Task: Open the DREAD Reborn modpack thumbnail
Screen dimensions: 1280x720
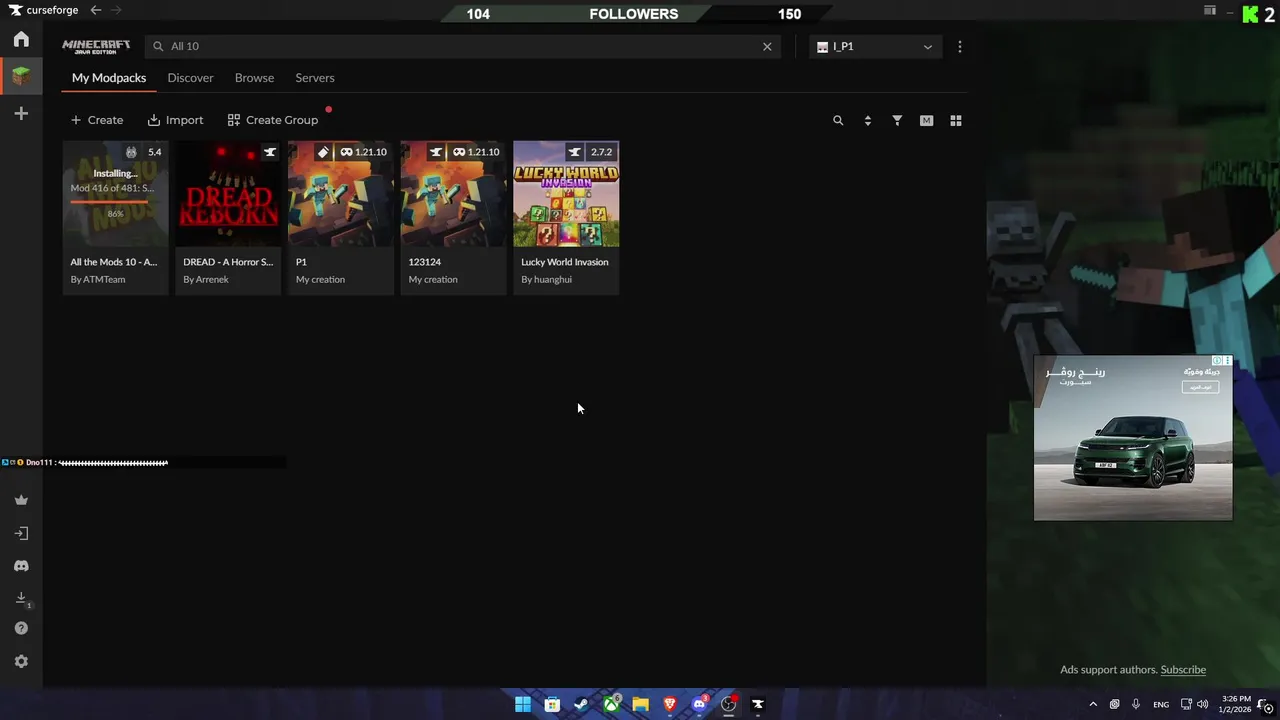Action: click(228, 193)
